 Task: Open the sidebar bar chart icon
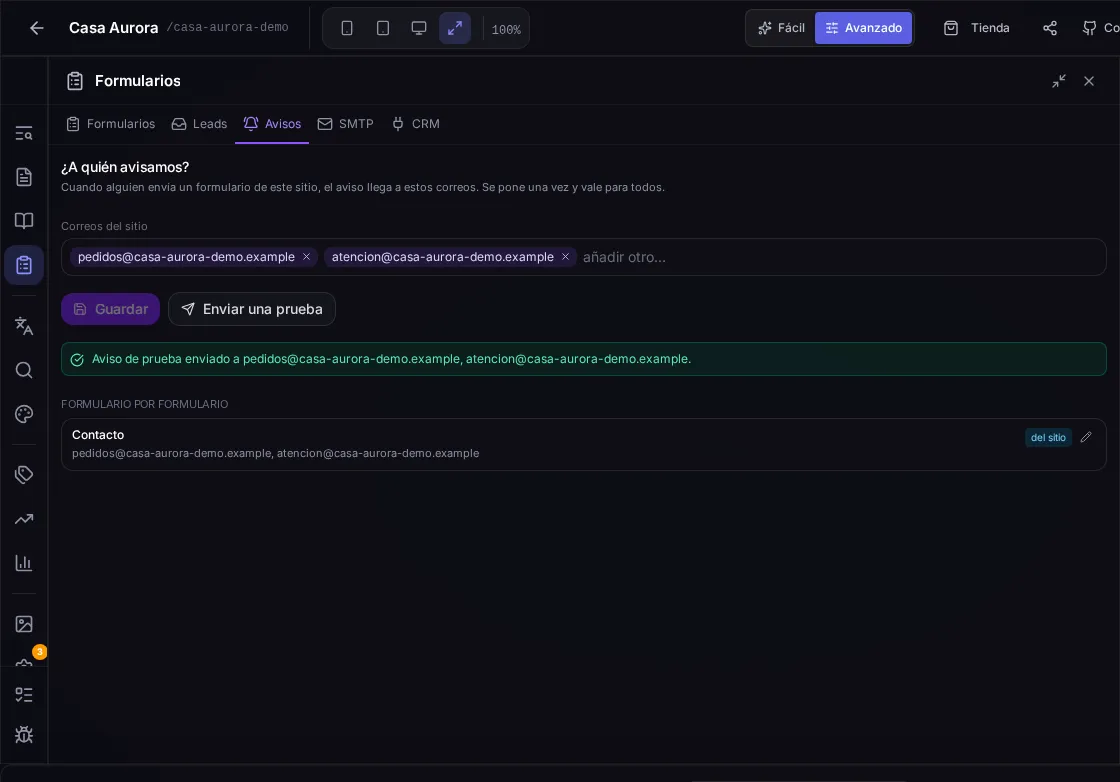[24, 563]
